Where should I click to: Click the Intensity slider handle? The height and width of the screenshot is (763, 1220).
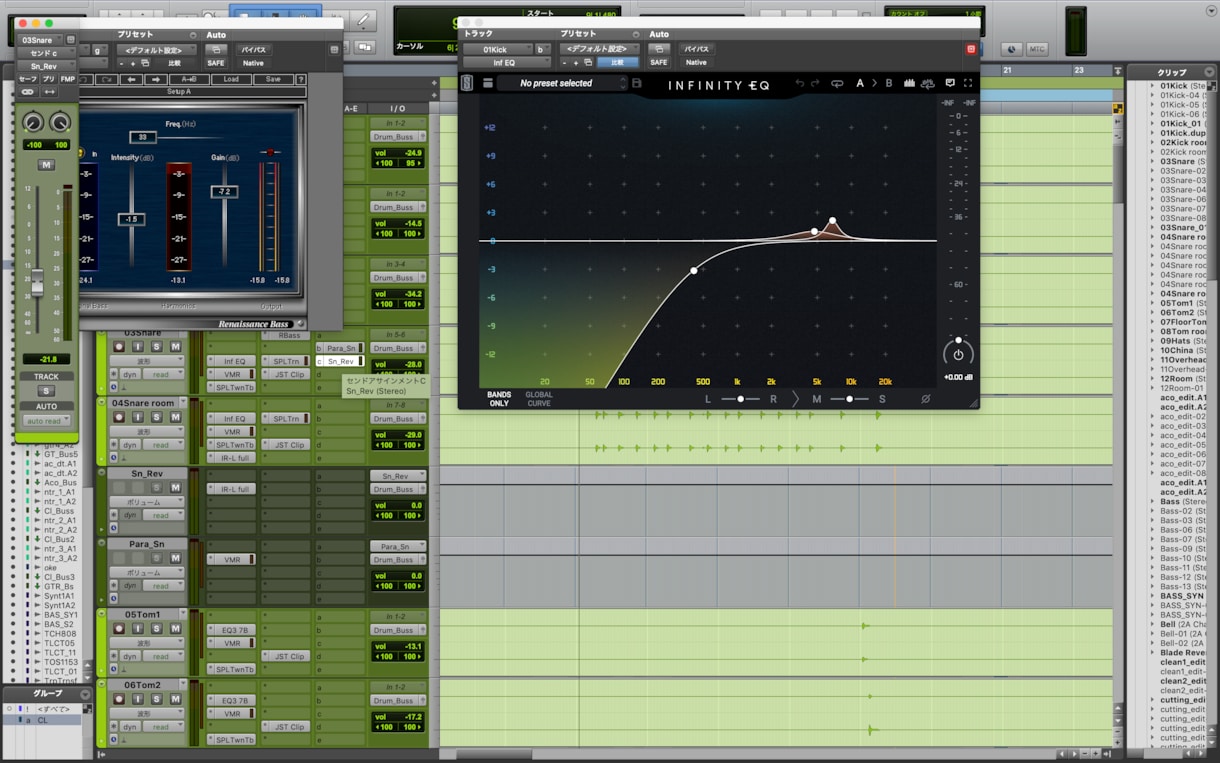click(x=131, y=218)
